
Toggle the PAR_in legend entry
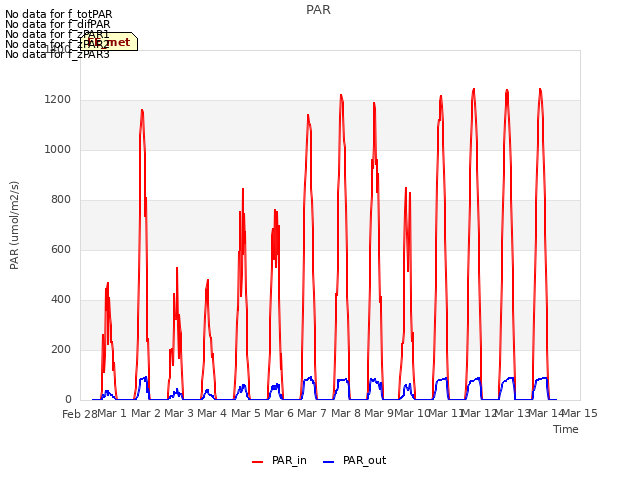click(x=279, y=460)
